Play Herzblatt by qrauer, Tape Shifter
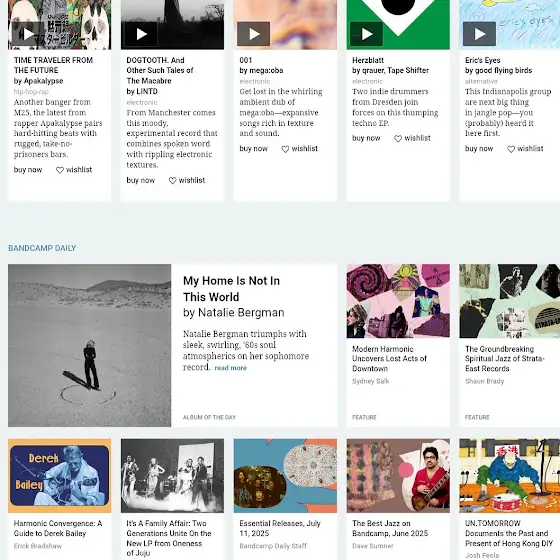The width and height of the screenshot is (560, 560). (366, 34)
